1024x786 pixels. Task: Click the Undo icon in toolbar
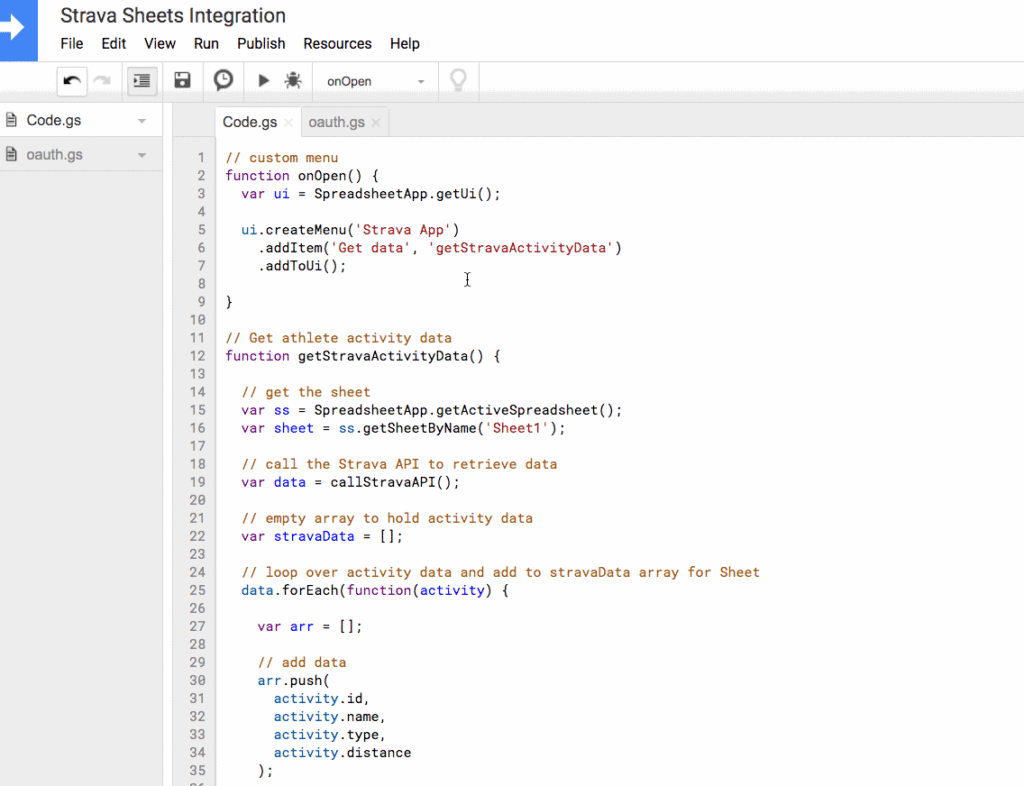pyautogui.click(x=71, y=80)
